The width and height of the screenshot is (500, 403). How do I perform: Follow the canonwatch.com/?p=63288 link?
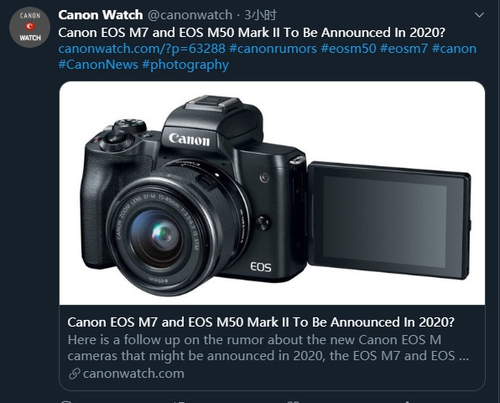pyautogui.click(x=142, y=49)
